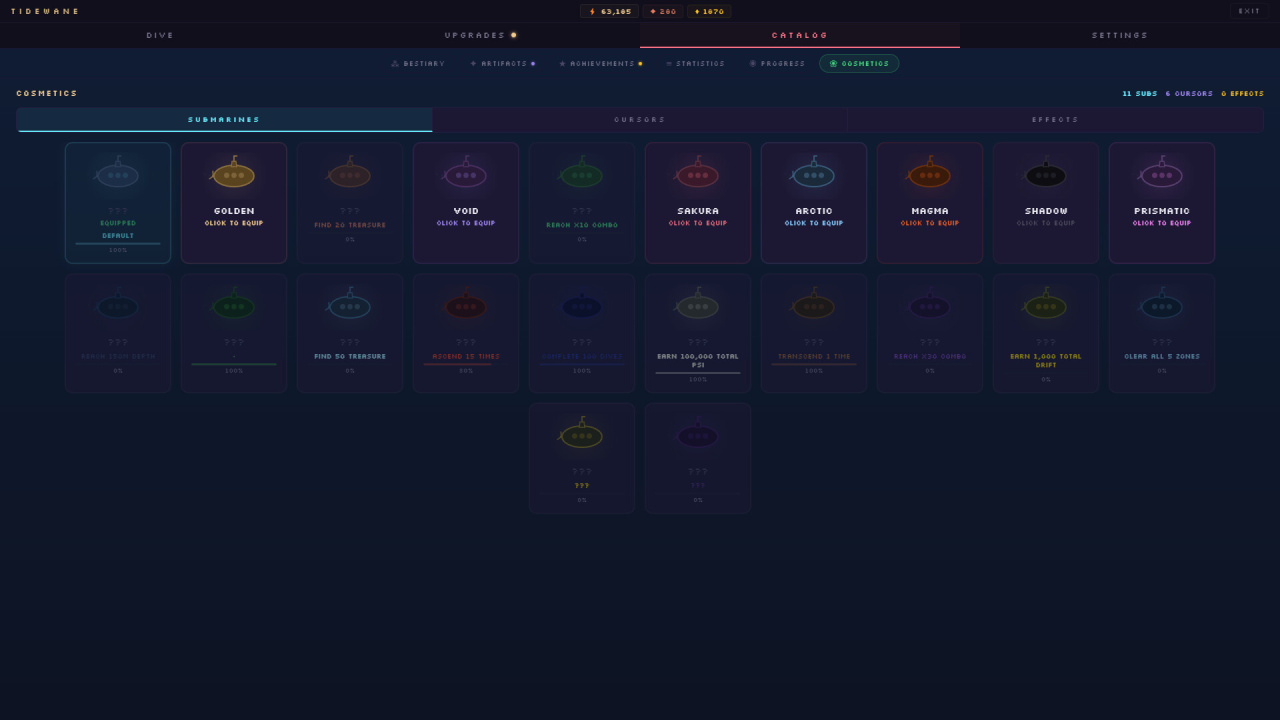View the Statistics section
This screenshot has height=720, width=1280.
pyautogui.click(x=695, y=63)
